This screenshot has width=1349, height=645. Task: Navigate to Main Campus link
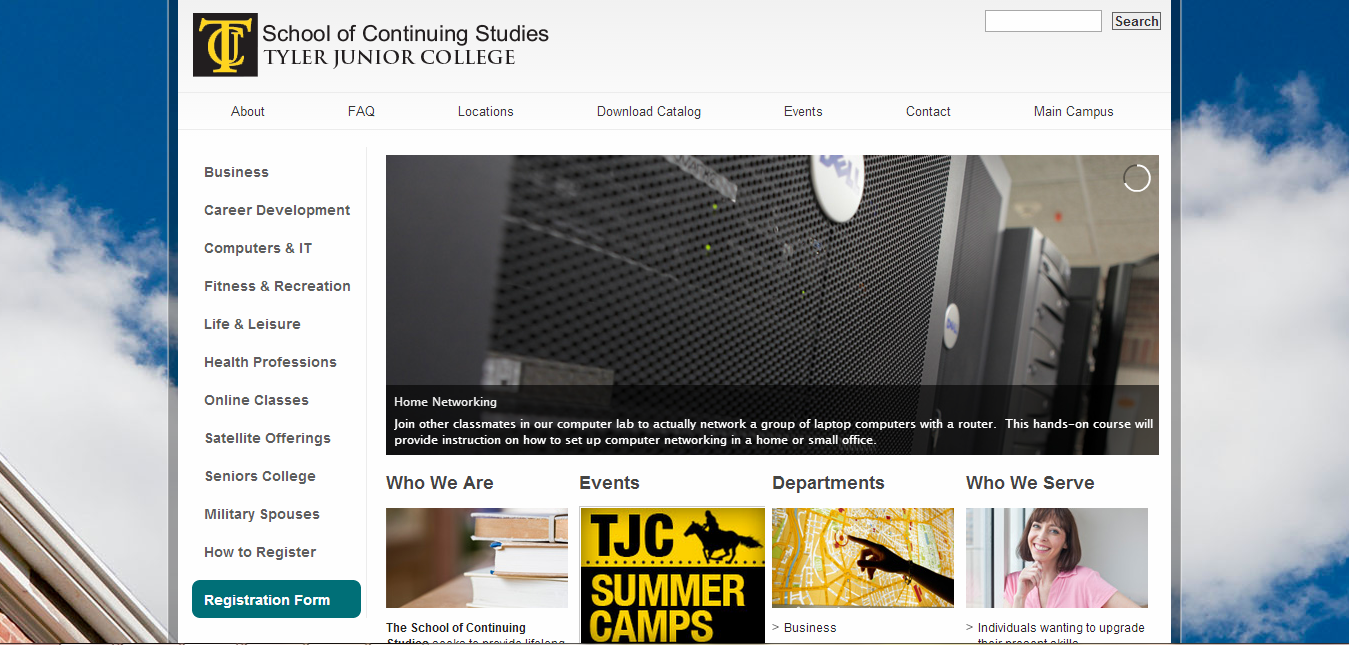(x=1073, y=111)
